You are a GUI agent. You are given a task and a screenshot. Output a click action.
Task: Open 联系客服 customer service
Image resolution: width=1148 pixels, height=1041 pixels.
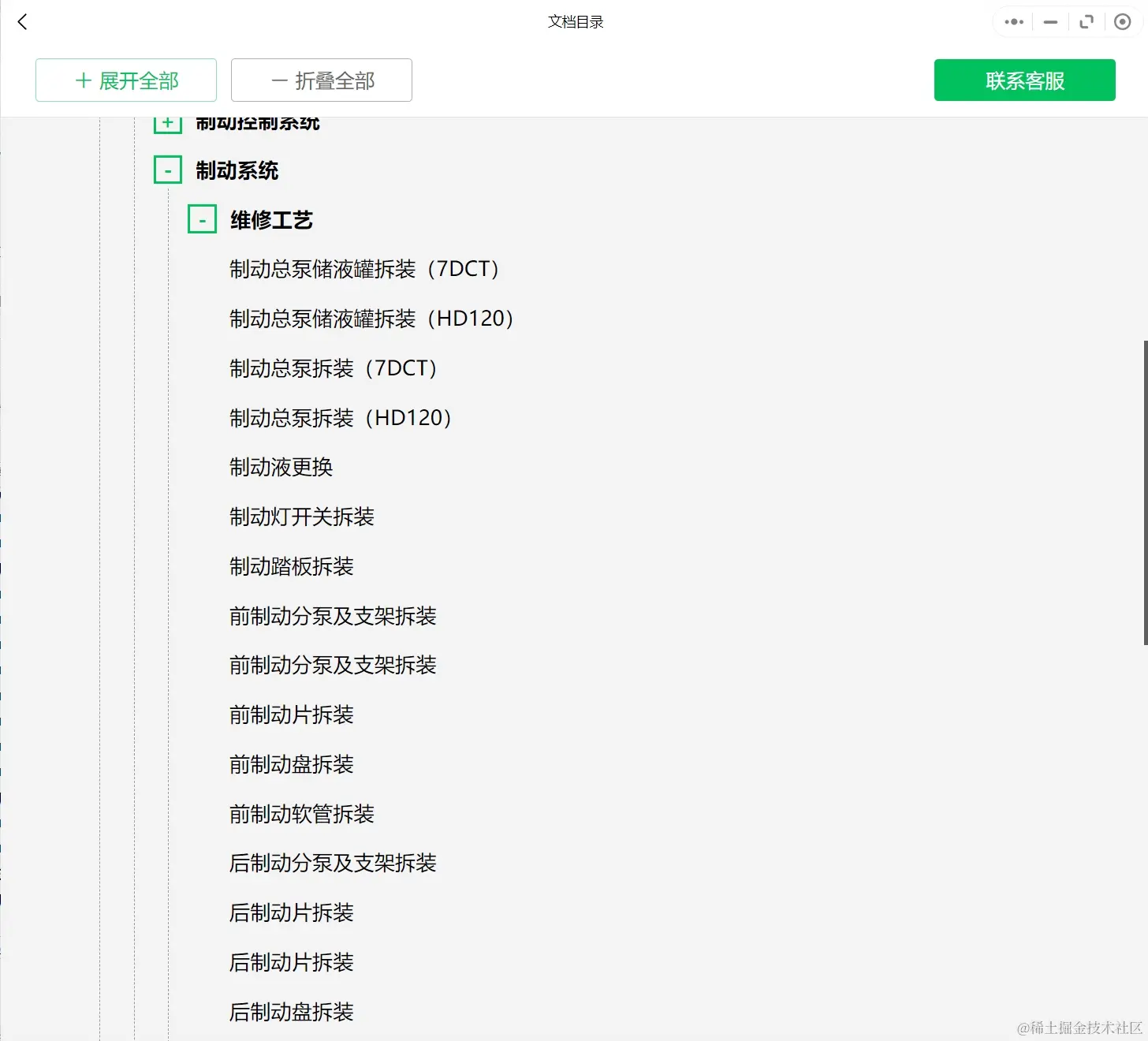point(1024,80)
